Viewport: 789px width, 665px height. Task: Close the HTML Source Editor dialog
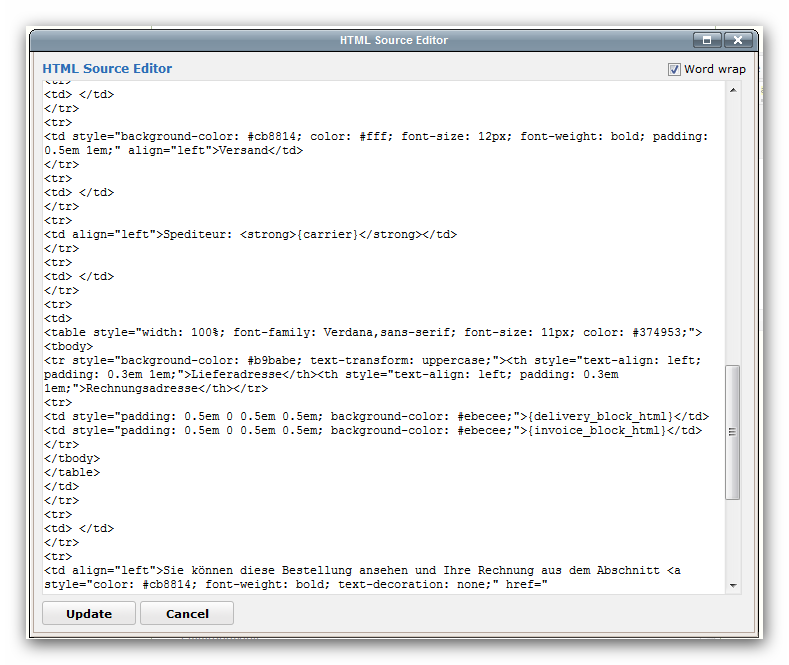738,40
